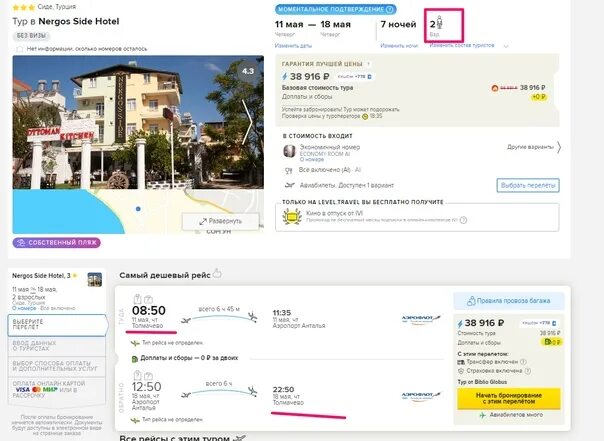
Task: Click the meal icon next to 'Все включено (AI)'
Action: pos(289,170)
